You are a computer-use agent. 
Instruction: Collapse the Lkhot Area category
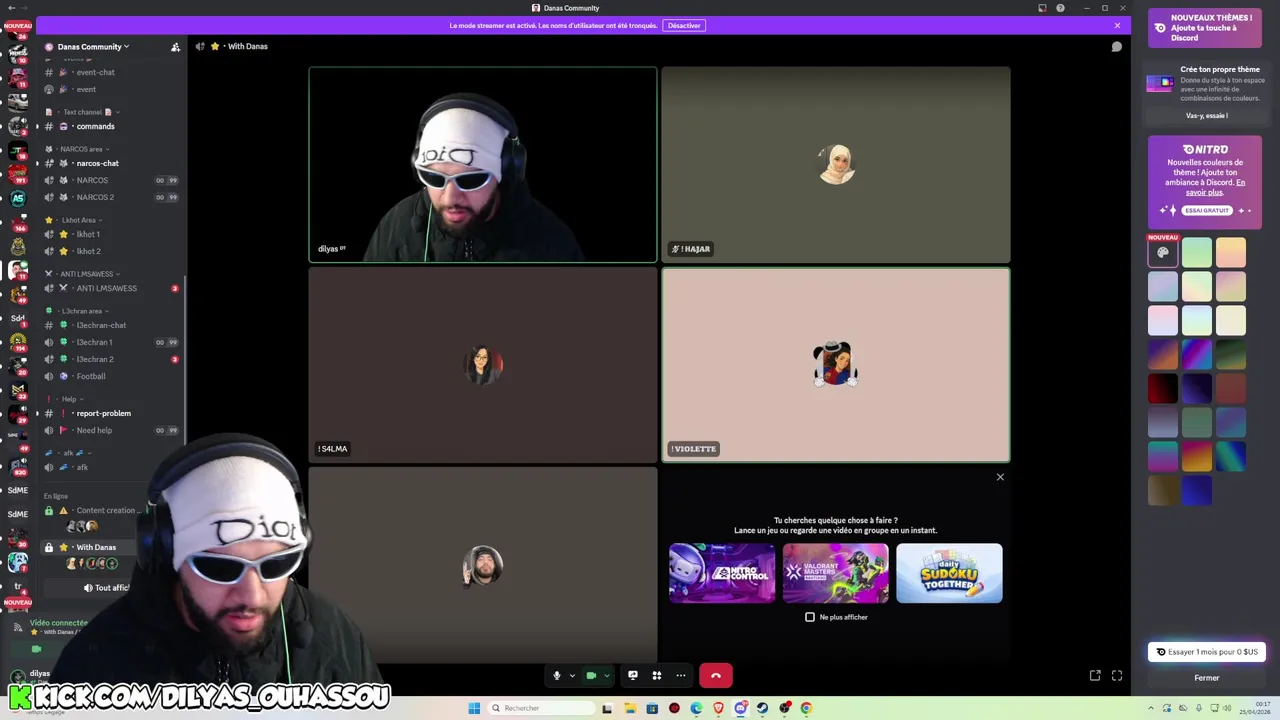tap(78, 220)
